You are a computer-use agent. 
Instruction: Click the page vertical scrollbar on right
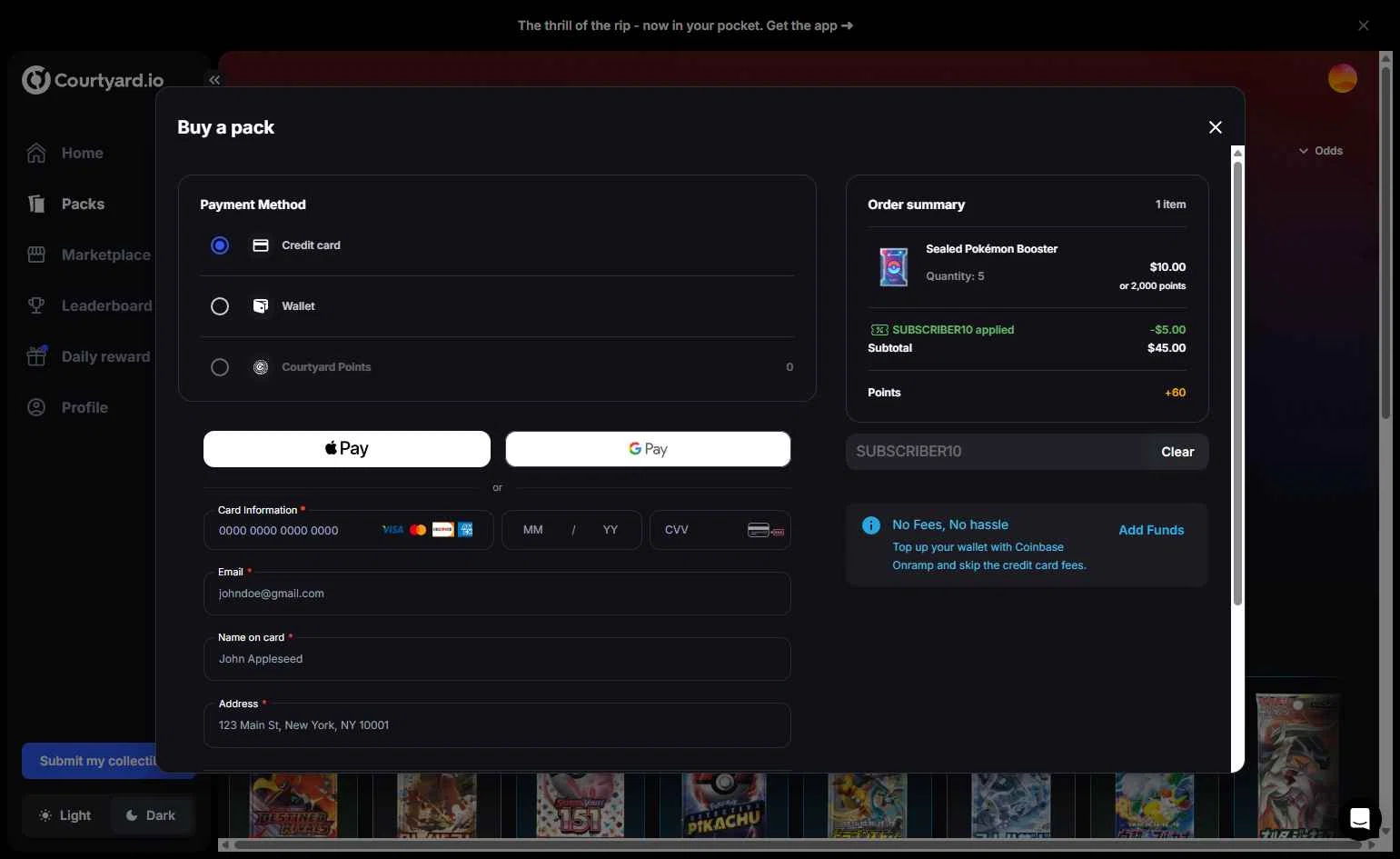[1385, 241]
